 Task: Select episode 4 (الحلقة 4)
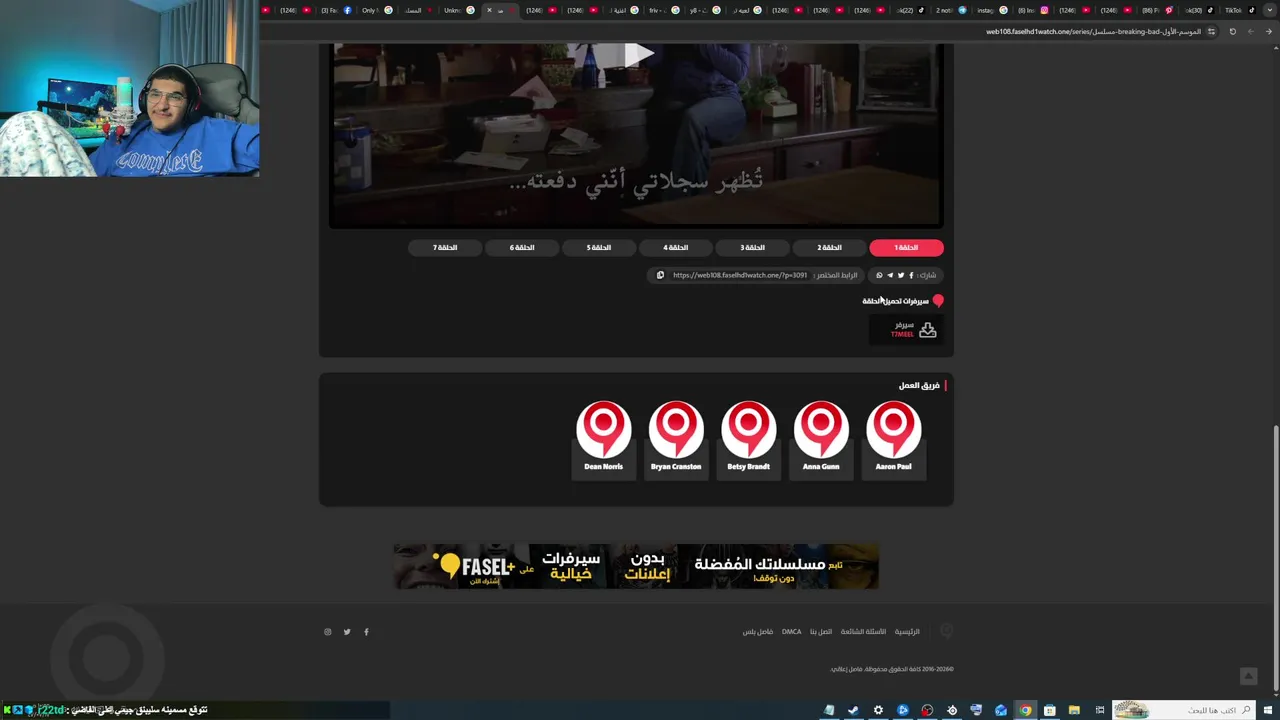[x=675, y=248]
